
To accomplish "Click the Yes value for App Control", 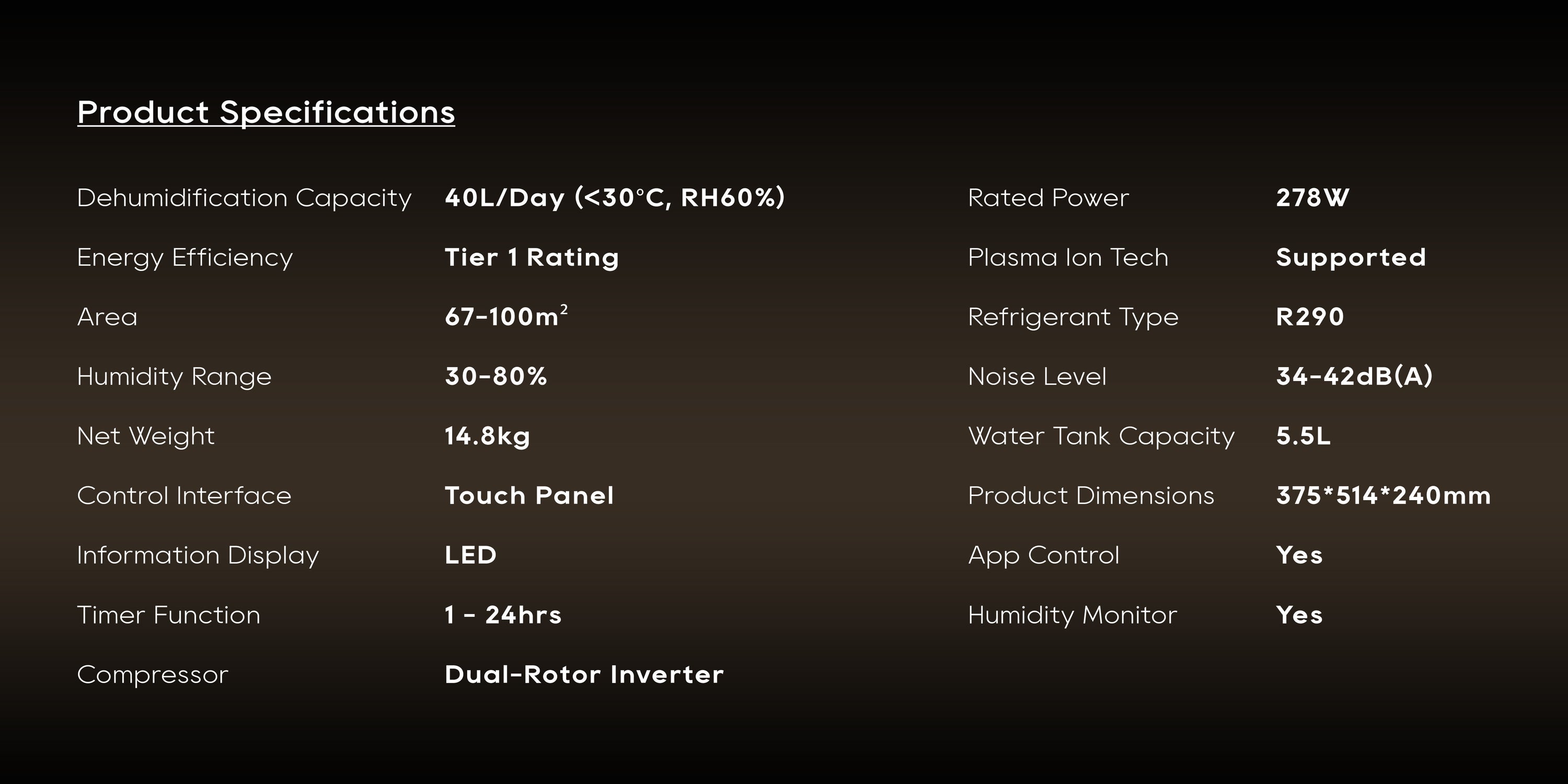I will [x=1299, y=555].
